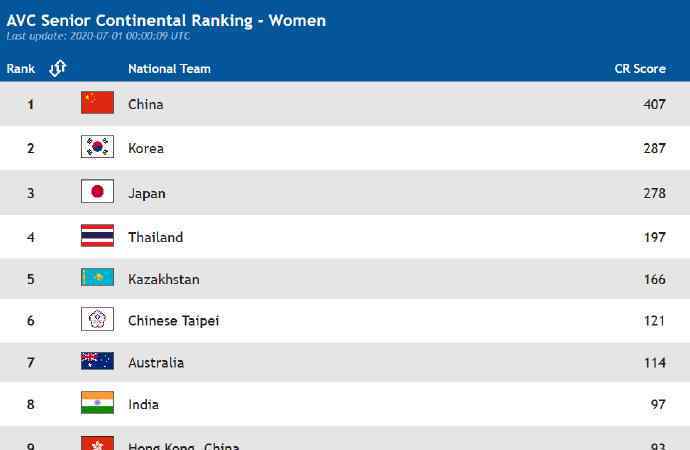Click the National Team column header
This screenshot has height=450, width=690.
169,69
